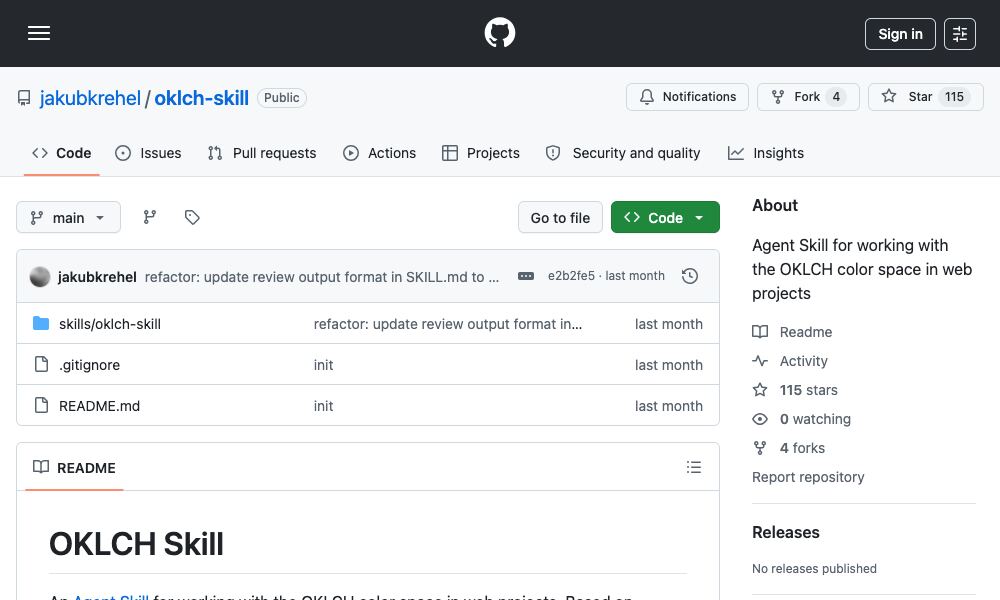This screenshot has height=600, width=1000.
Task: Open the appearance settings sliders icon
Action: tap(960, 34)
